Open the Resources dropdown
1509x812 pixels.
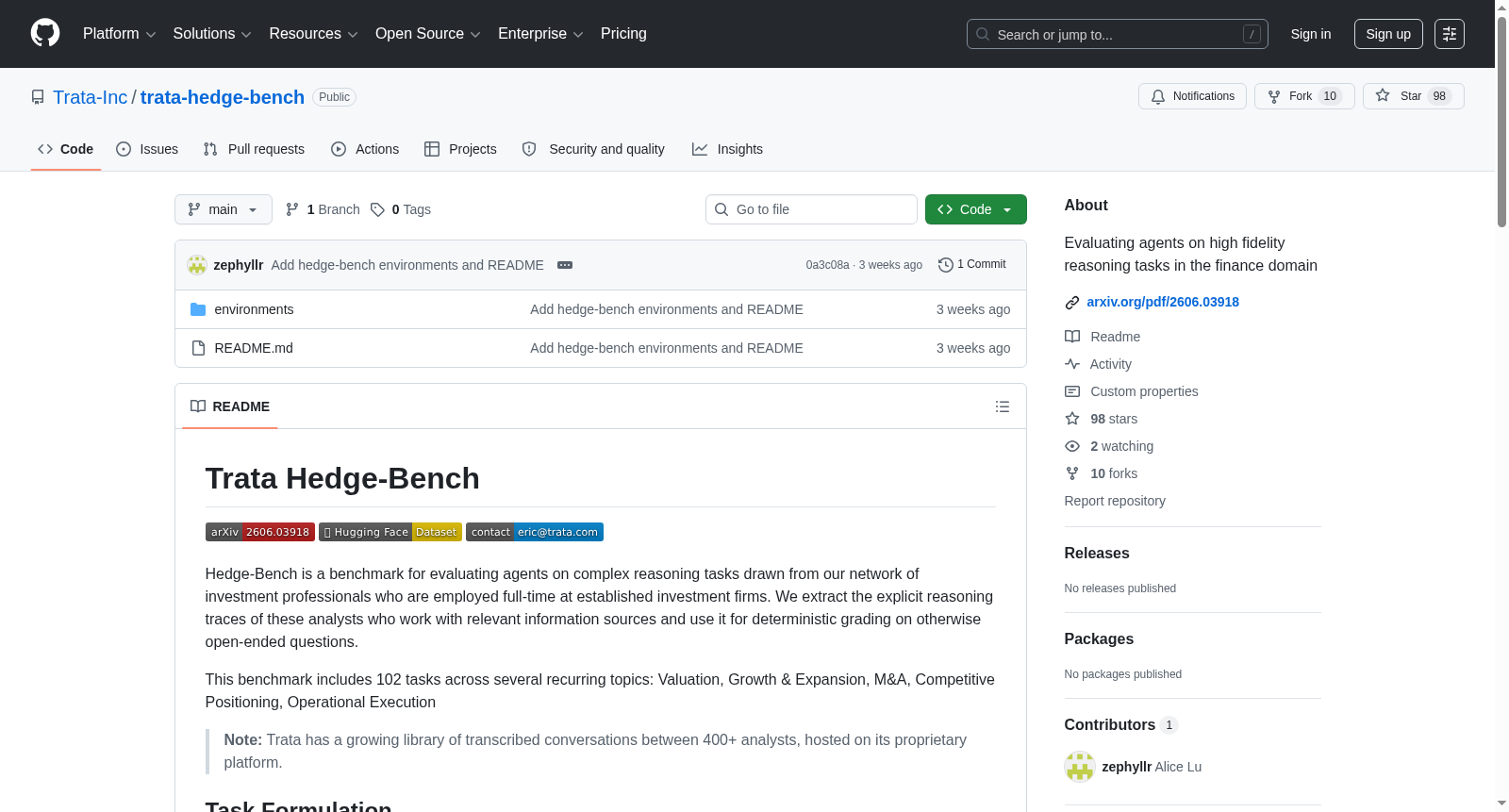(313, 34)
